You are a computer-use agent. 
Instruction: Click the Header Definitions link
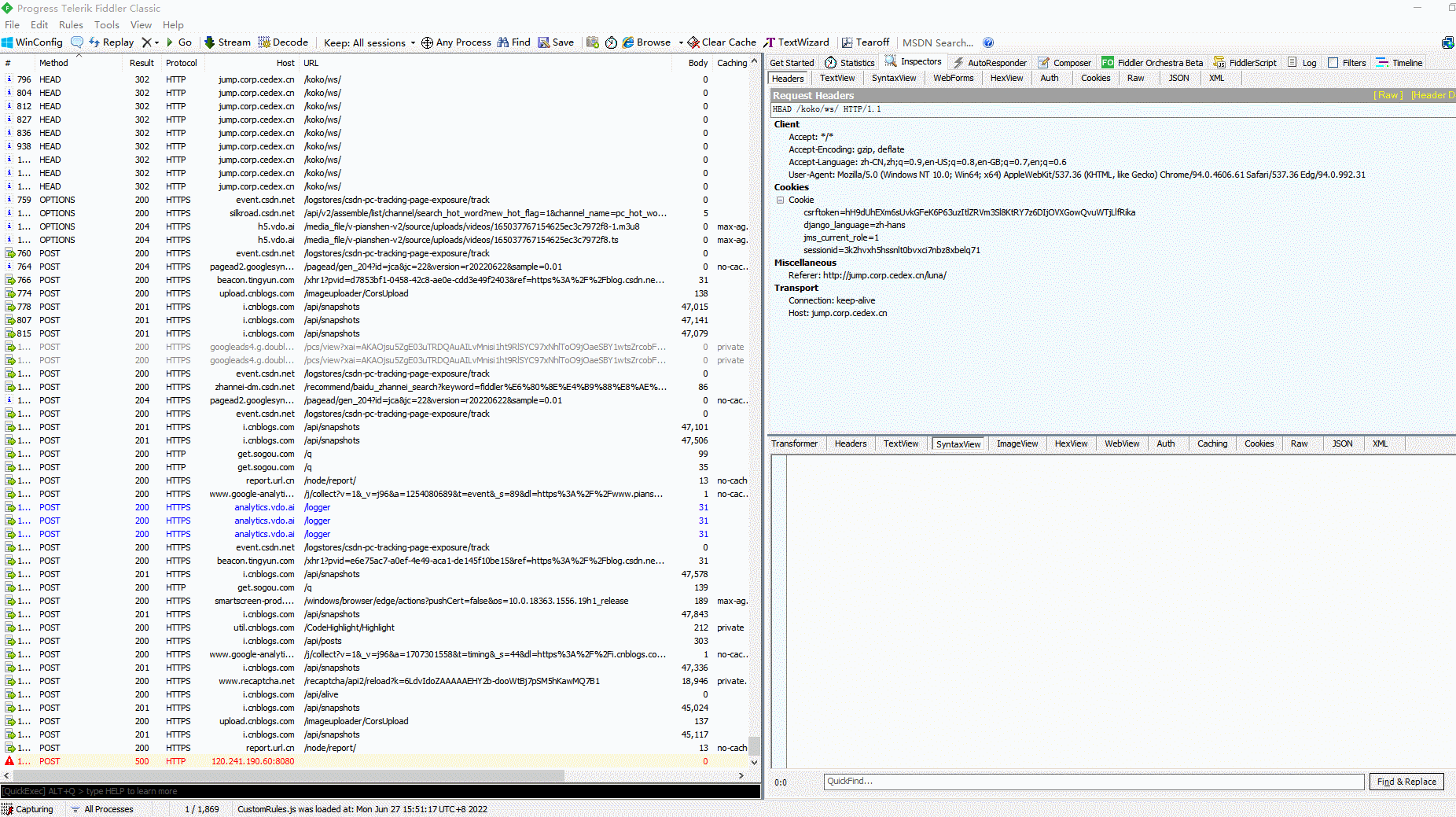(x=1432, y=95)
